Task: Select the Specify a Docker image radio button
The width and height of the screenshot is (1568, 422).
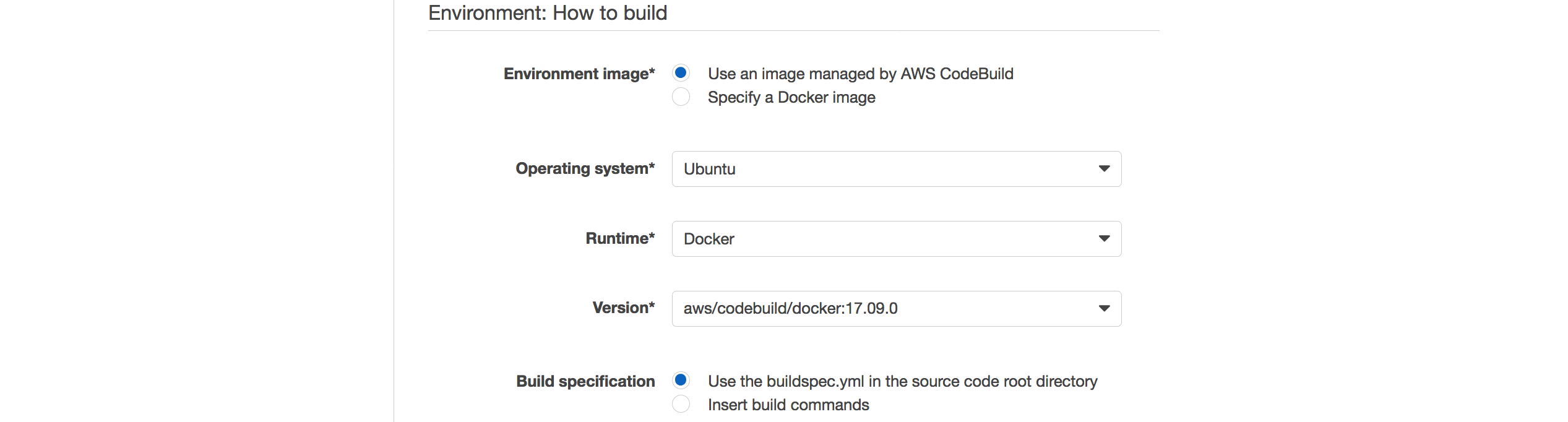Action: click(x=681, y=97)
